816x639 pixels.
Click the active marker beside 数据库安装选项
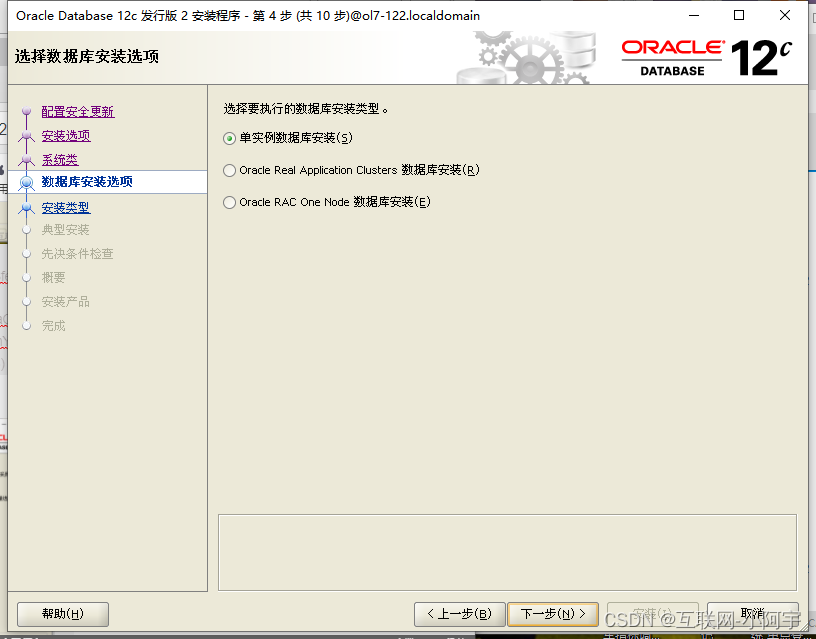click(27, 182)
